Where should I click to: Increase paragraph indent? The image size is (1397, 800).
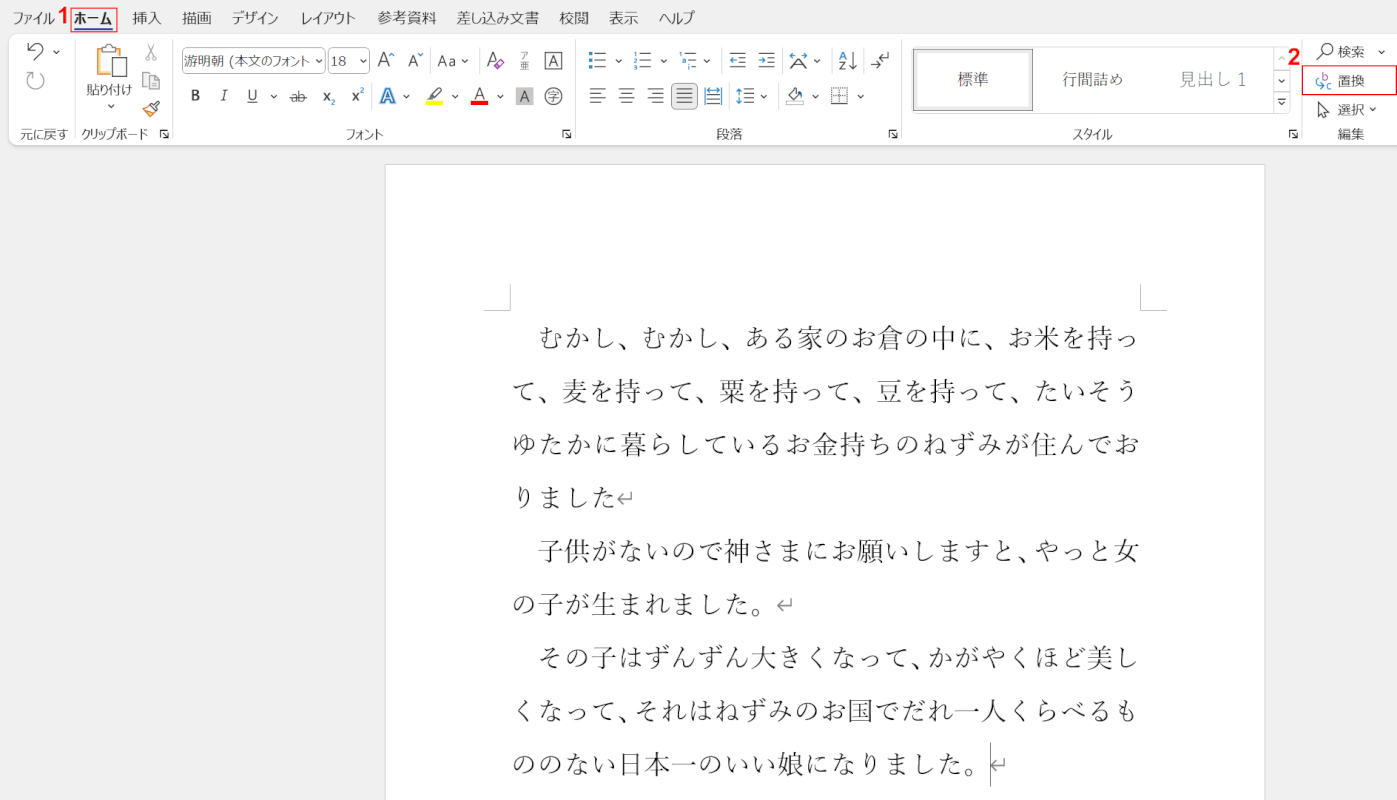click(766, 61)
